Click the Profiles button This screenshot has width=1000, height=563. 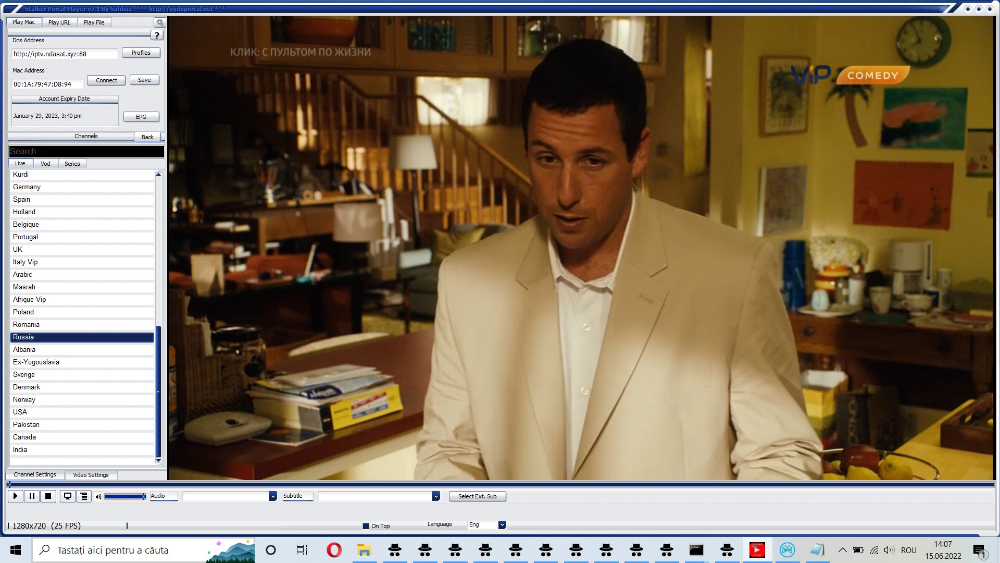click(141, 53)
